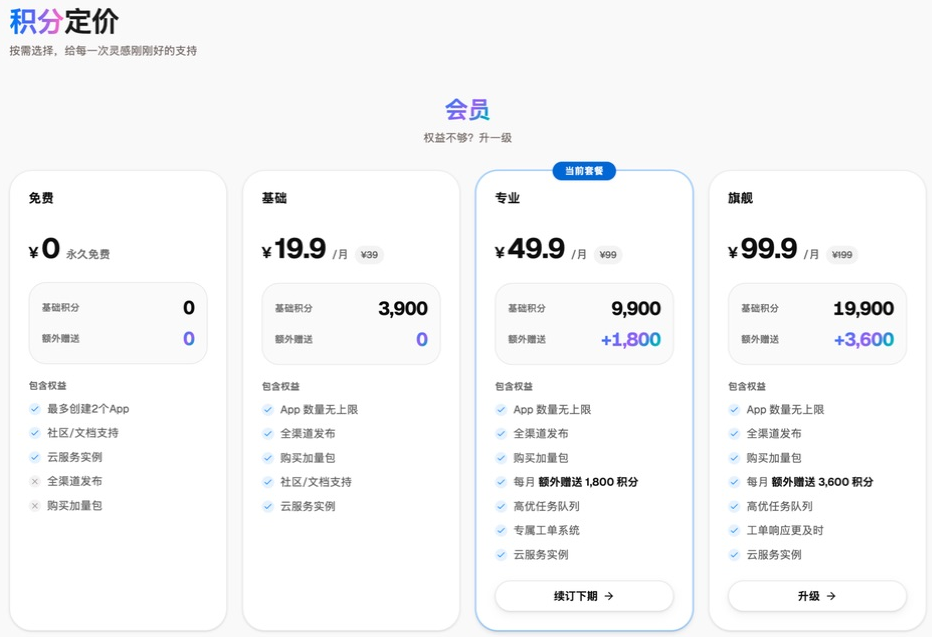Click the 会员 section heading

pos(467,110)
